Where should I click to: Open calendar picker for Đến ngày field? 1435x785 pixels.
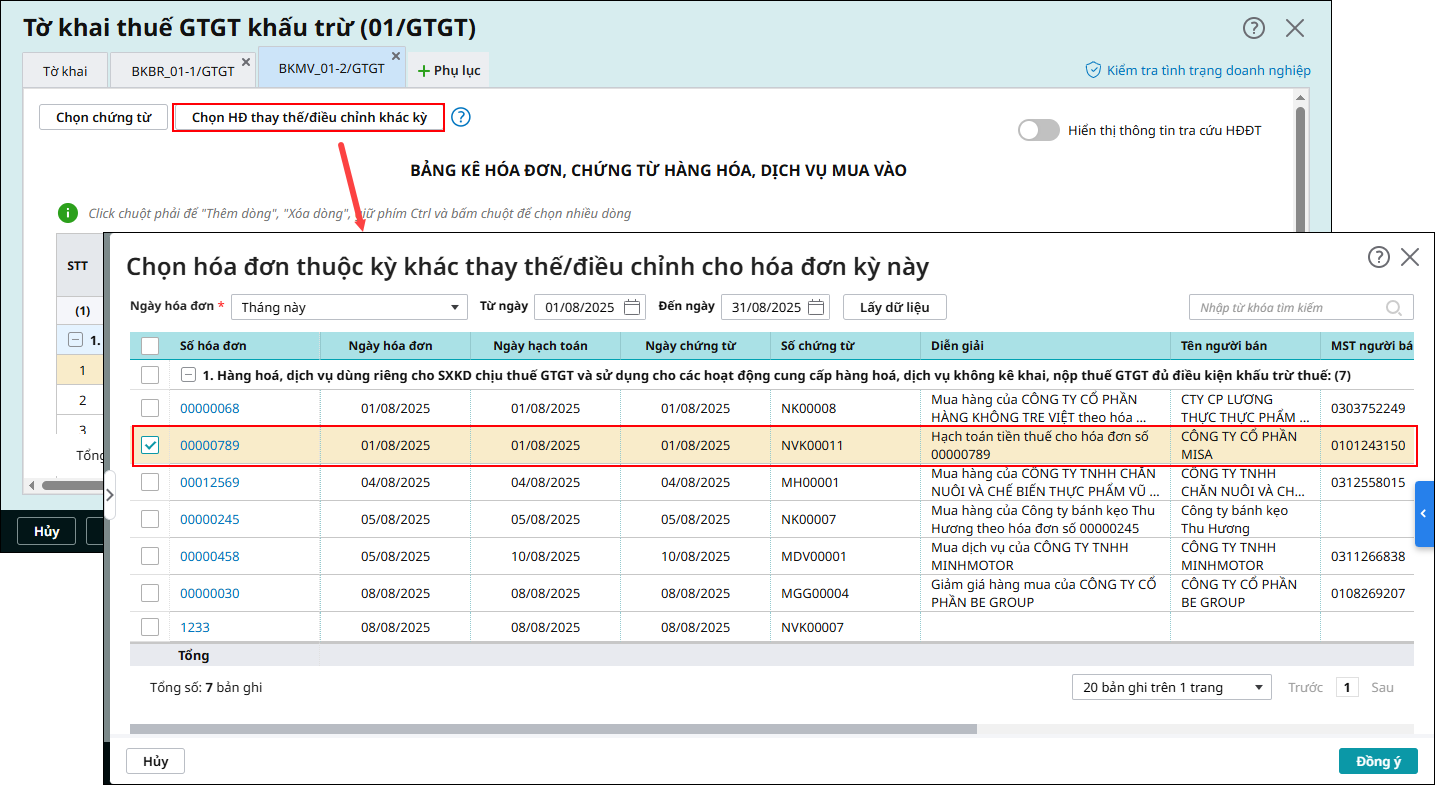(817, 307)
